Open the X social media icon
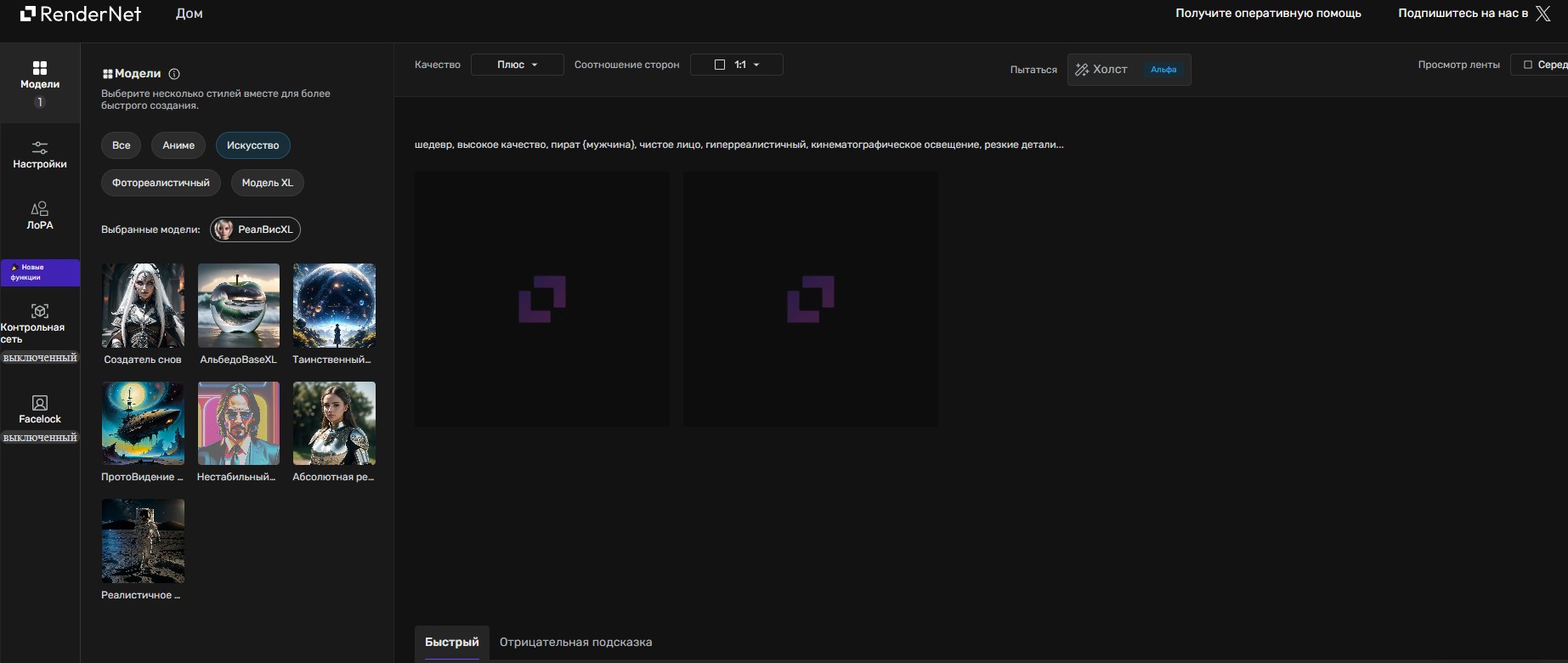1568x663 pixels. [1543, 14]
